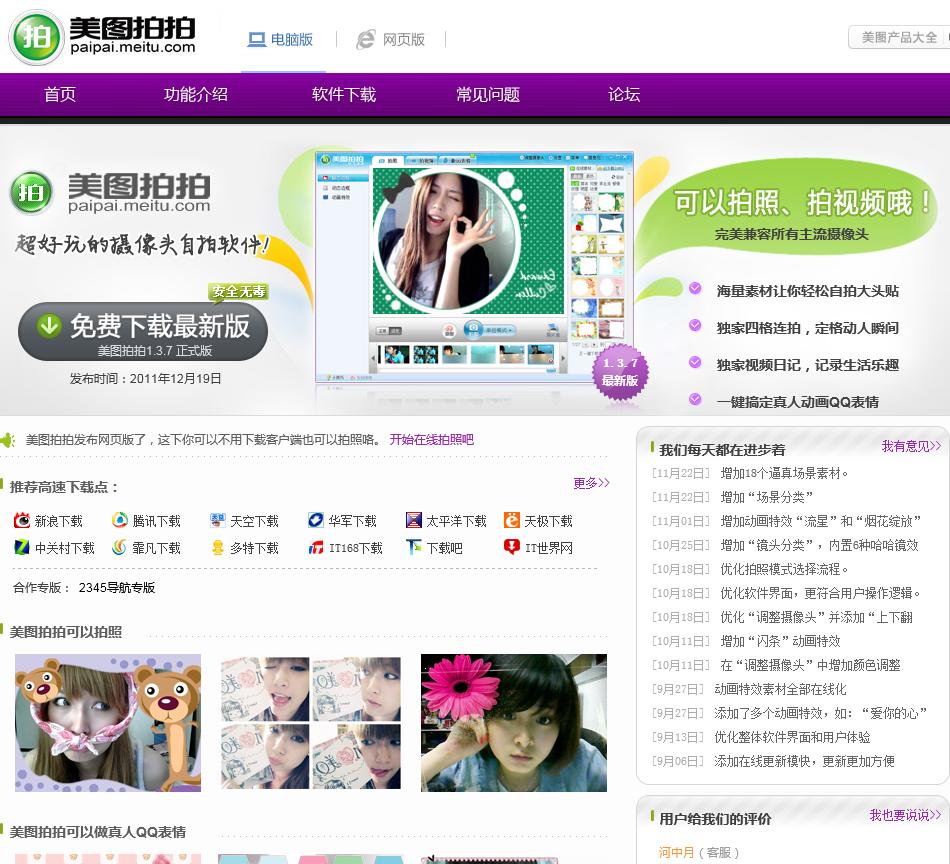Open changelog entry 增加18个逼真场景素材
Viewport: 950px width, 864px height.
(x=784, y=473)
